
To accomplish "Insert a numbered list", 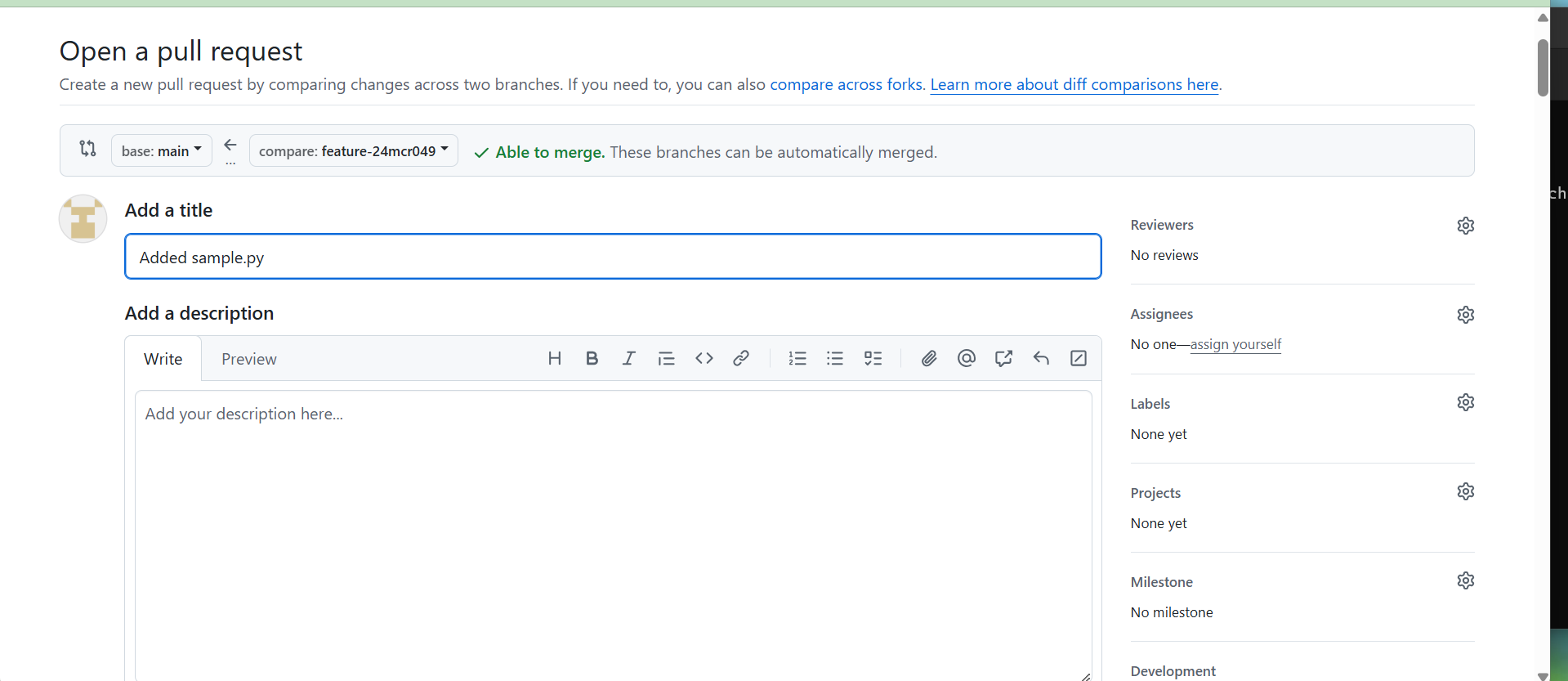I will point(797,358).
